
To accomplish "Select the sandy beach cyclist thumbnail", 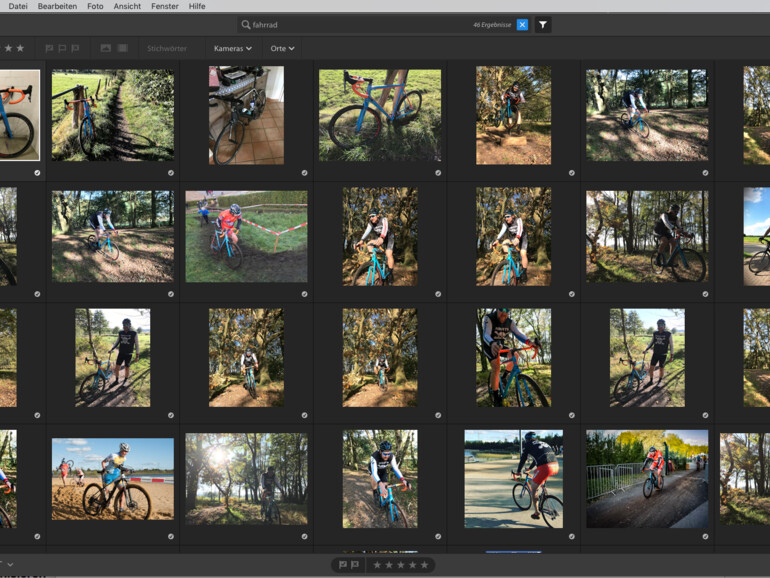I will [113, 478].
